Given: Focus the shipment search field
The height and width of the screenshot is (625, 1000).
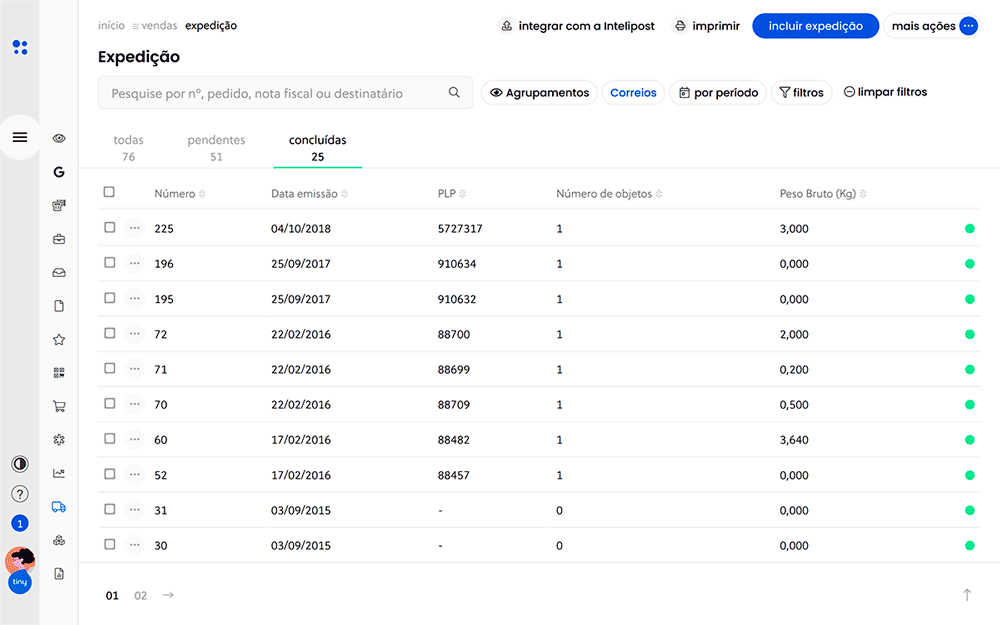Looking at the screenshot, I should click(x=285, y=93).
